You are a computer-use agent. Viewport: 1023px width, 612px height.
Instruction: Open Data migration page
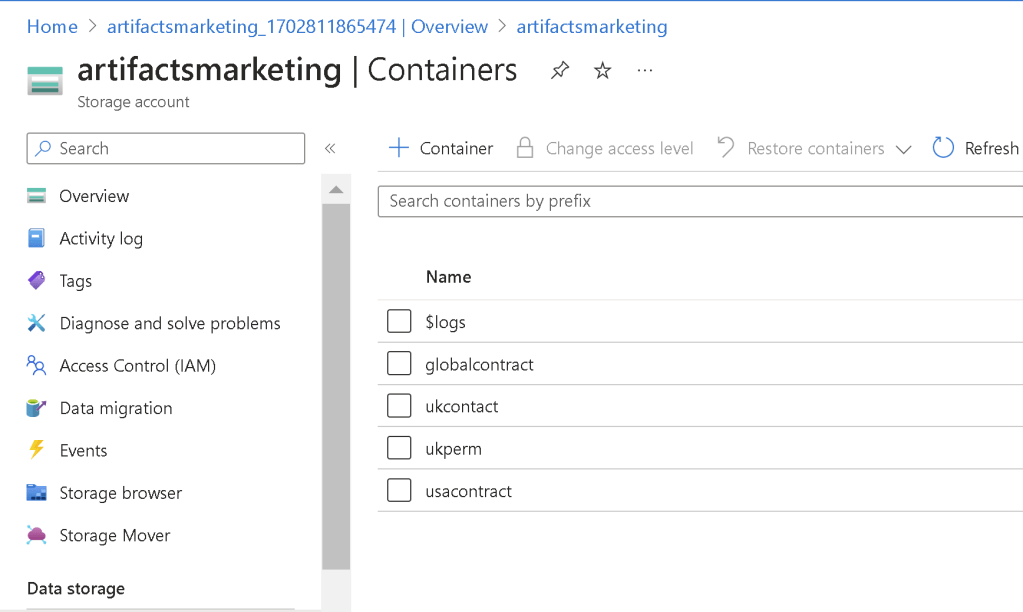click(116, 408)
